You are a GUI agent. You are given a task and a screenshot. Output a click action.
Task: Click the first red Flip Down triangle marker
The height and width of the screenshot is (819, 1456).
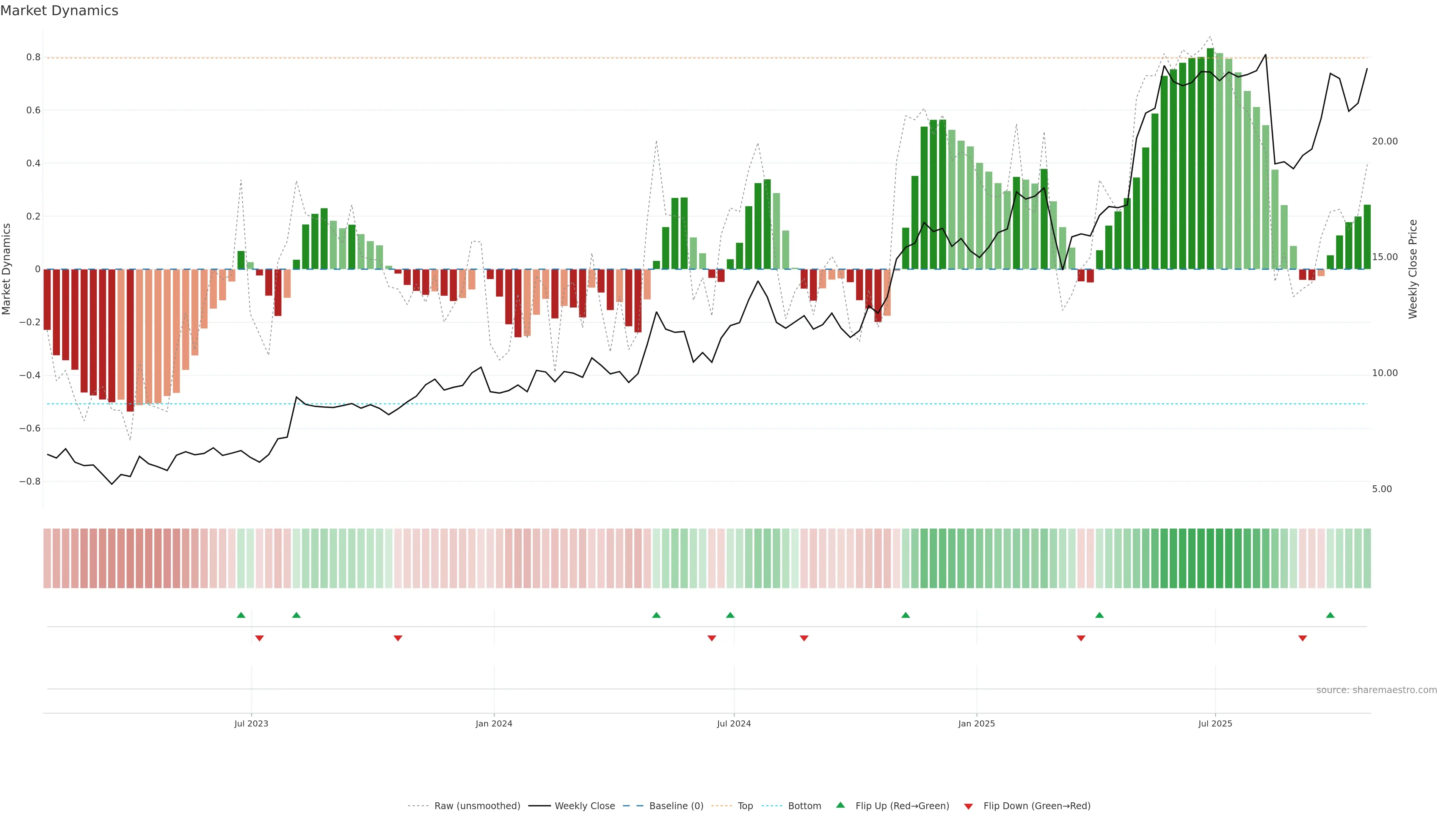coord(259,638)
